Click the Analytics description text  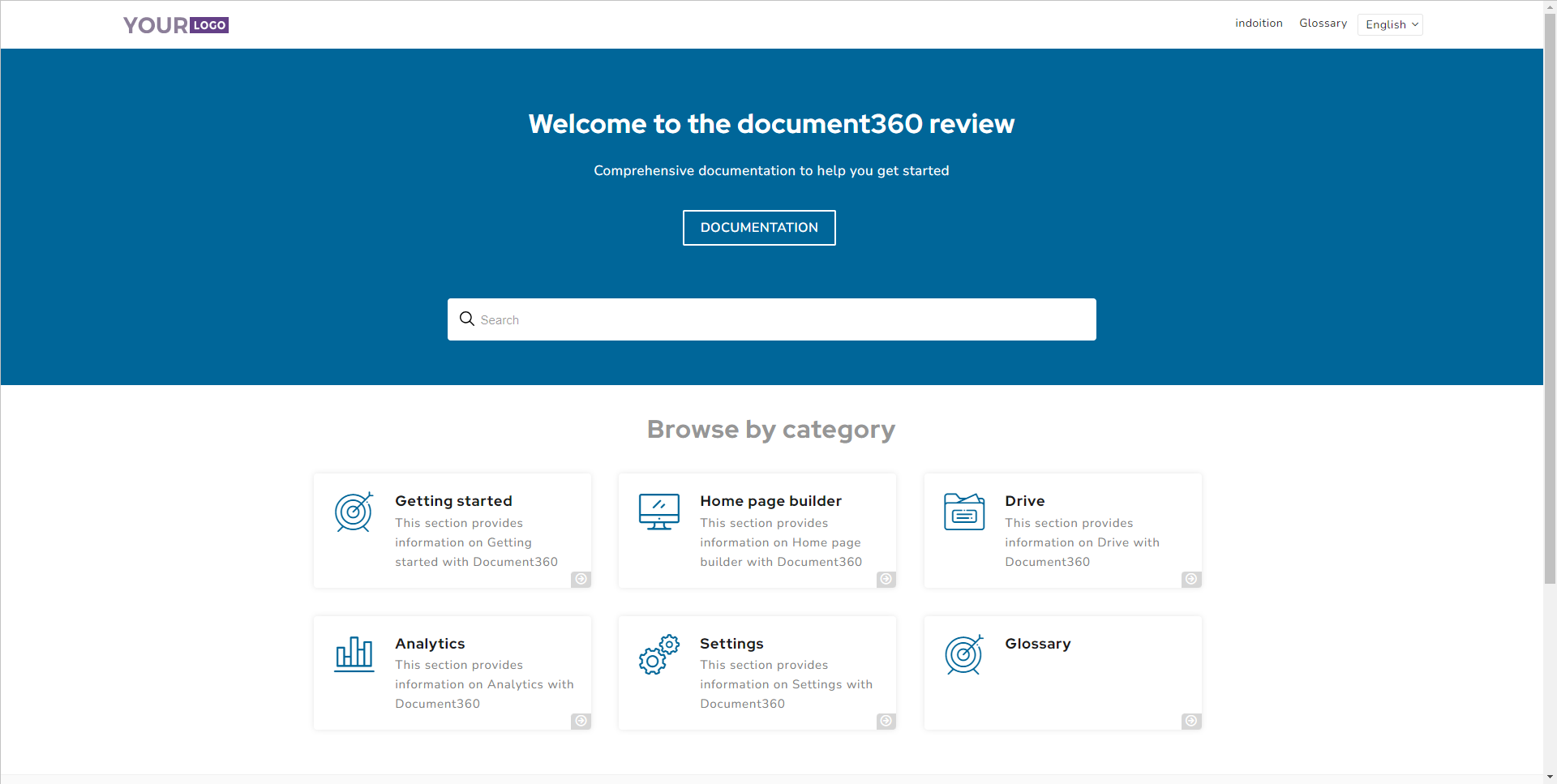[x=484, y=684]
